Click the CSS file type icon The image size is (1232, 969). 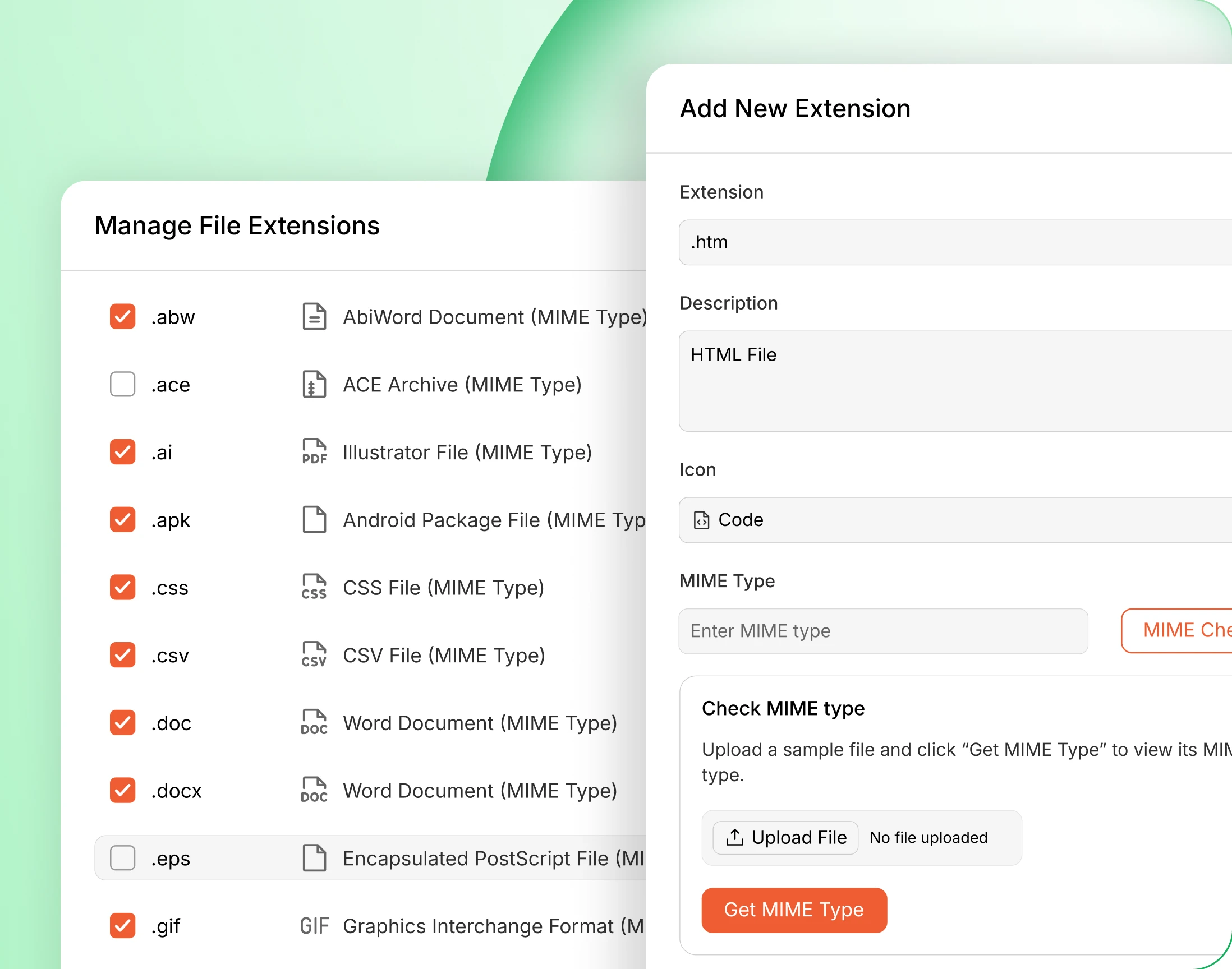tap(314, 587)
